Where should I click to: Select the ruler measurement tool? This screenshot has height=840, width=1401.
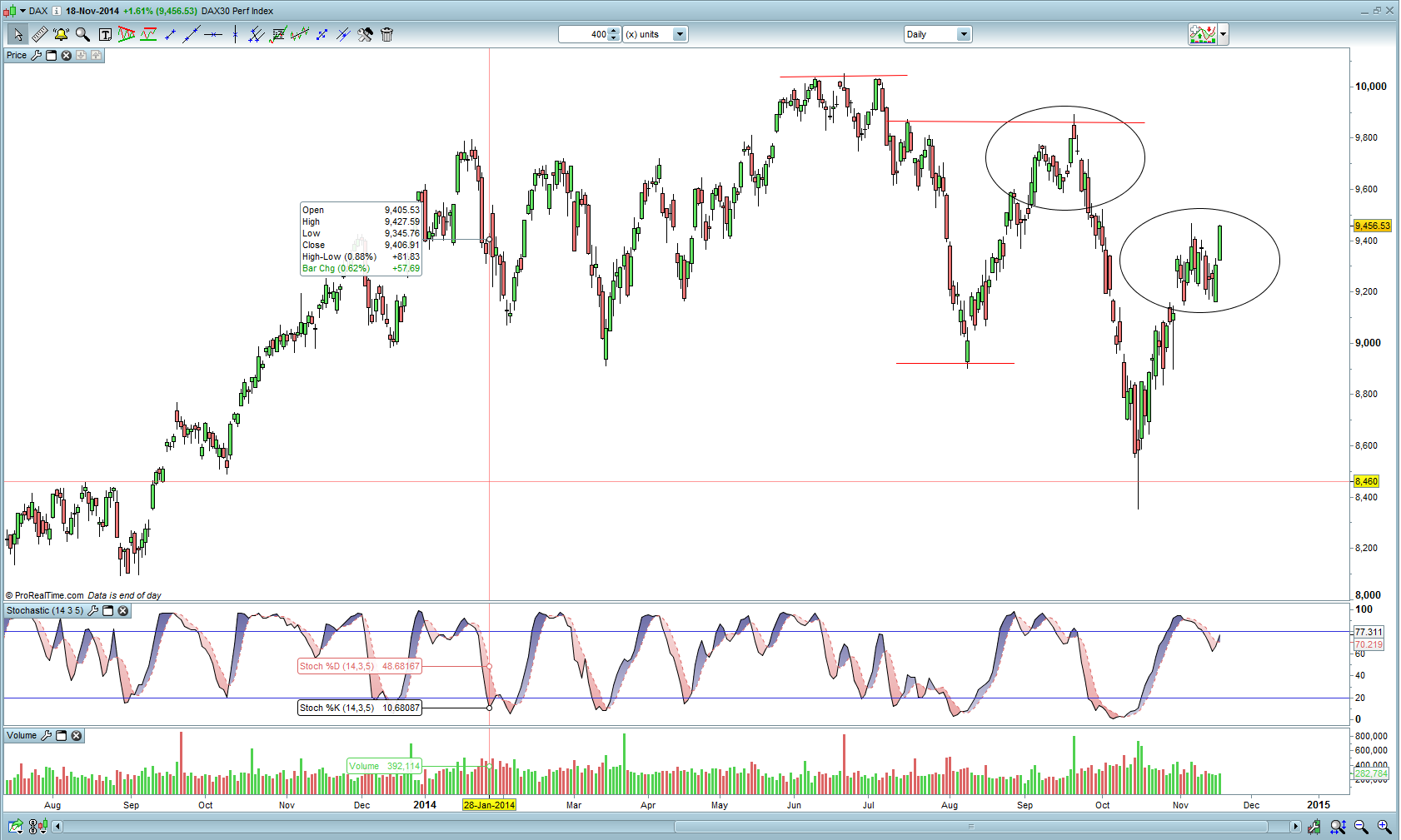click(39, 34)
